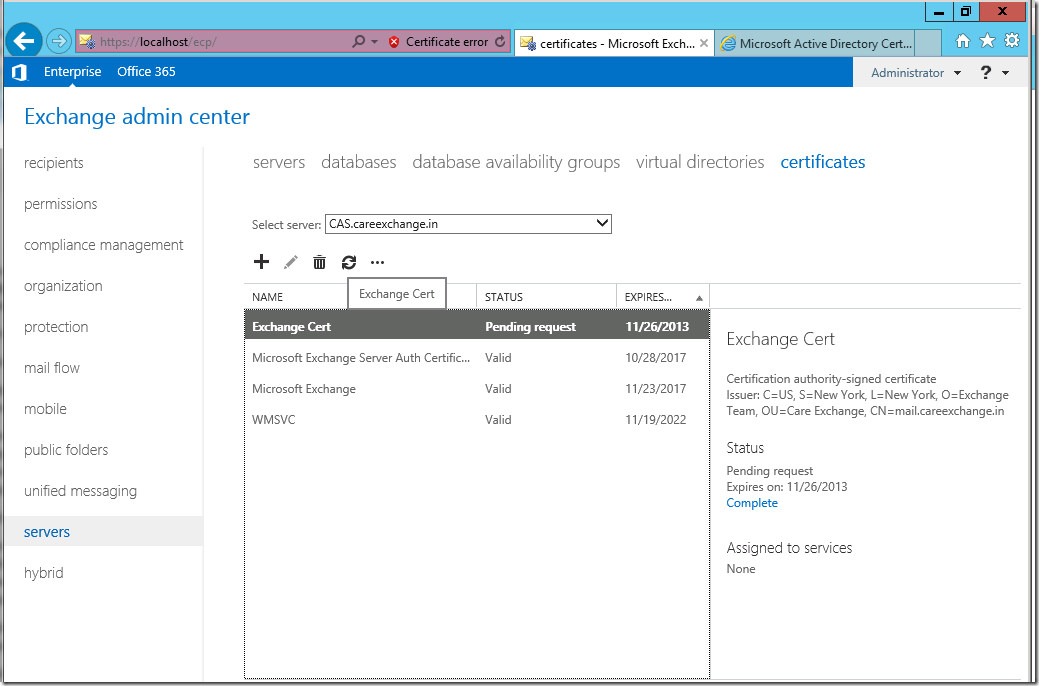The image size is (1039, 686).
Task: Select Microsoft Exchange Server Auth Certificate row
Action: pyautogui.click(x=477, y=358)
